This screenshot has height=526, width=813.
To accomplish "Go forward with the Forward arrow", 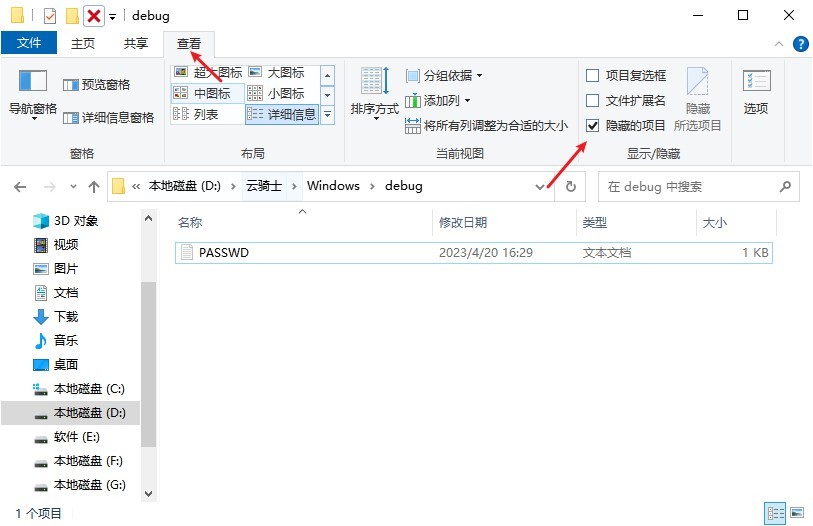I will coord(50,187).
